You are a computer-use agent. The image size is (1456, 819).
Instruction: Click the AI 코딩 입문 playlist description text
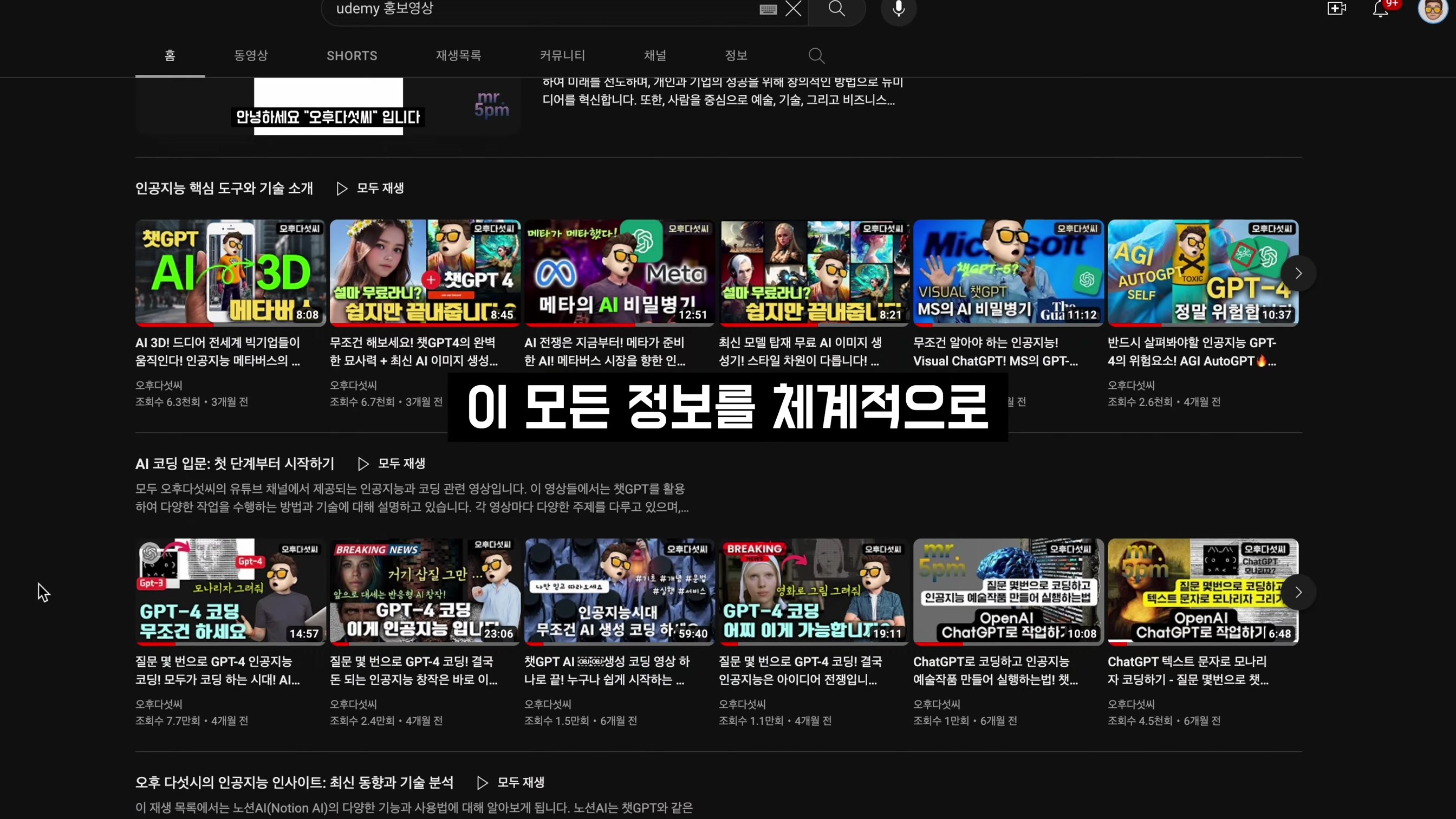pyautogui.click(x=412, y=498)
